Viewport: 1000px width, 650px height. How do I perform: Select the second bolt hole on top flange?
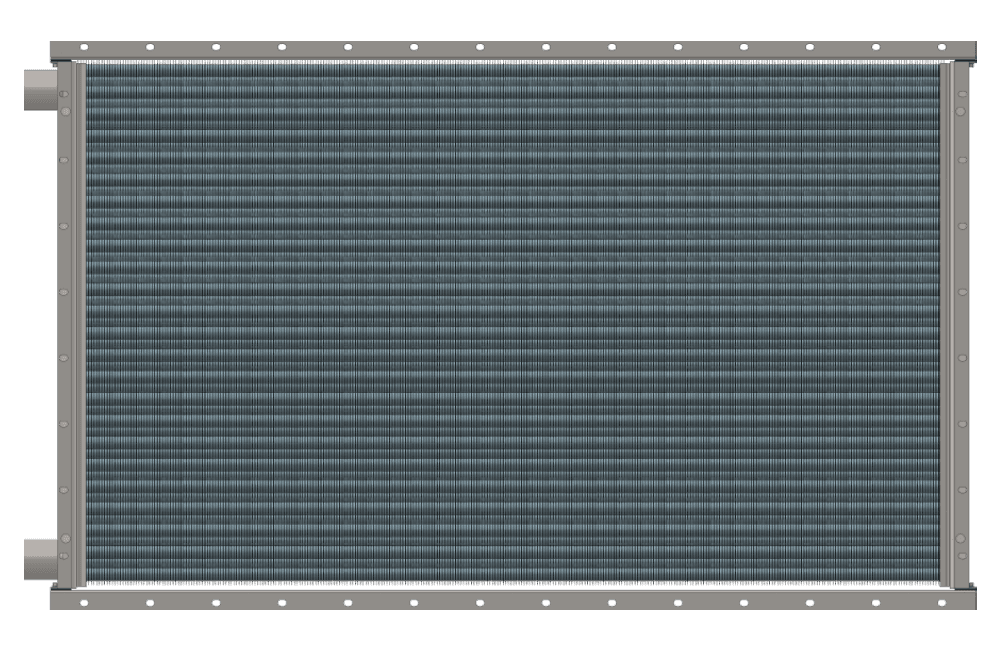150,47
